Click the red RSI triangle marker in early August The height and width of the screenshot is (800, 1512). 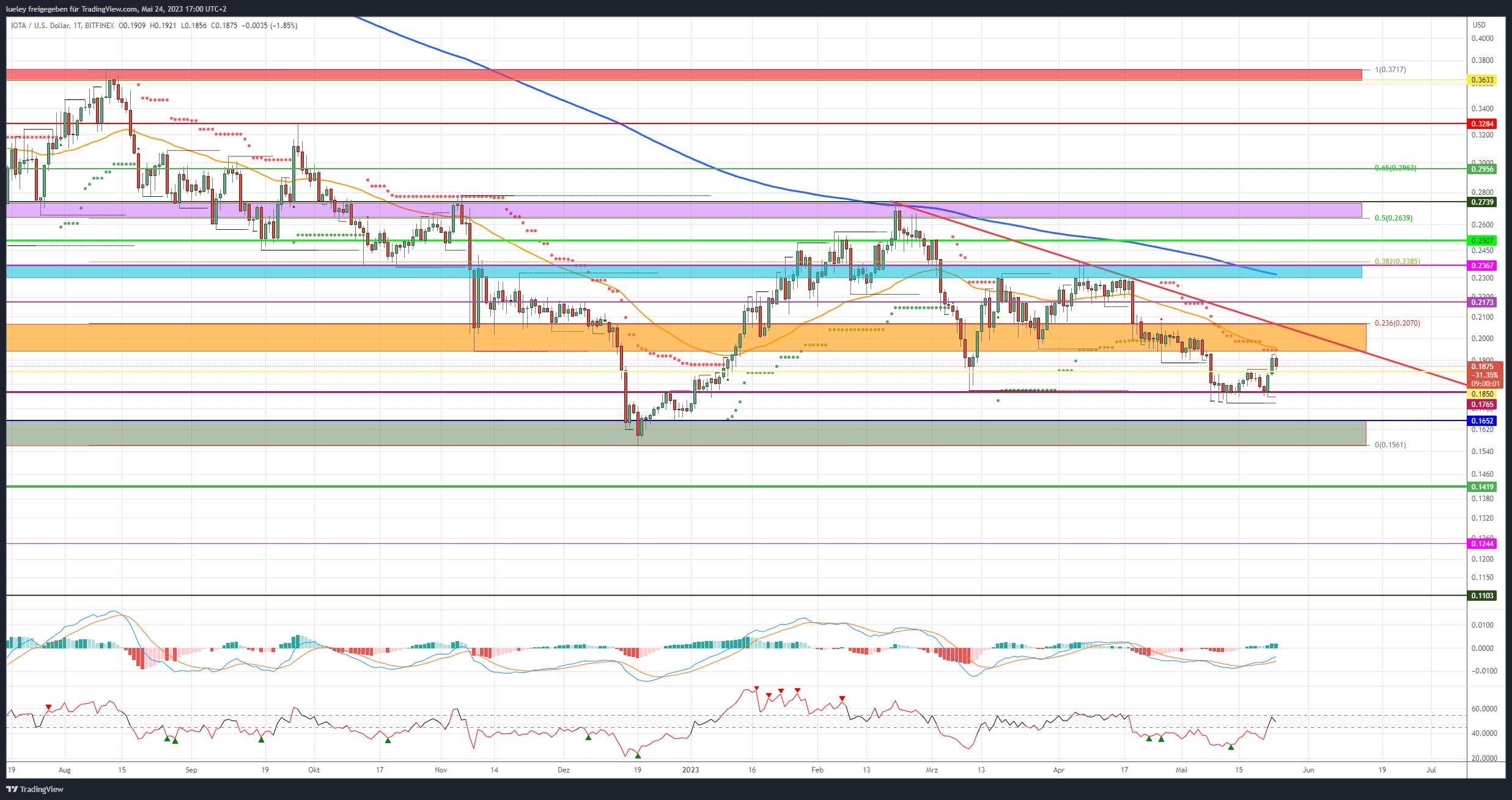(49, 706)
